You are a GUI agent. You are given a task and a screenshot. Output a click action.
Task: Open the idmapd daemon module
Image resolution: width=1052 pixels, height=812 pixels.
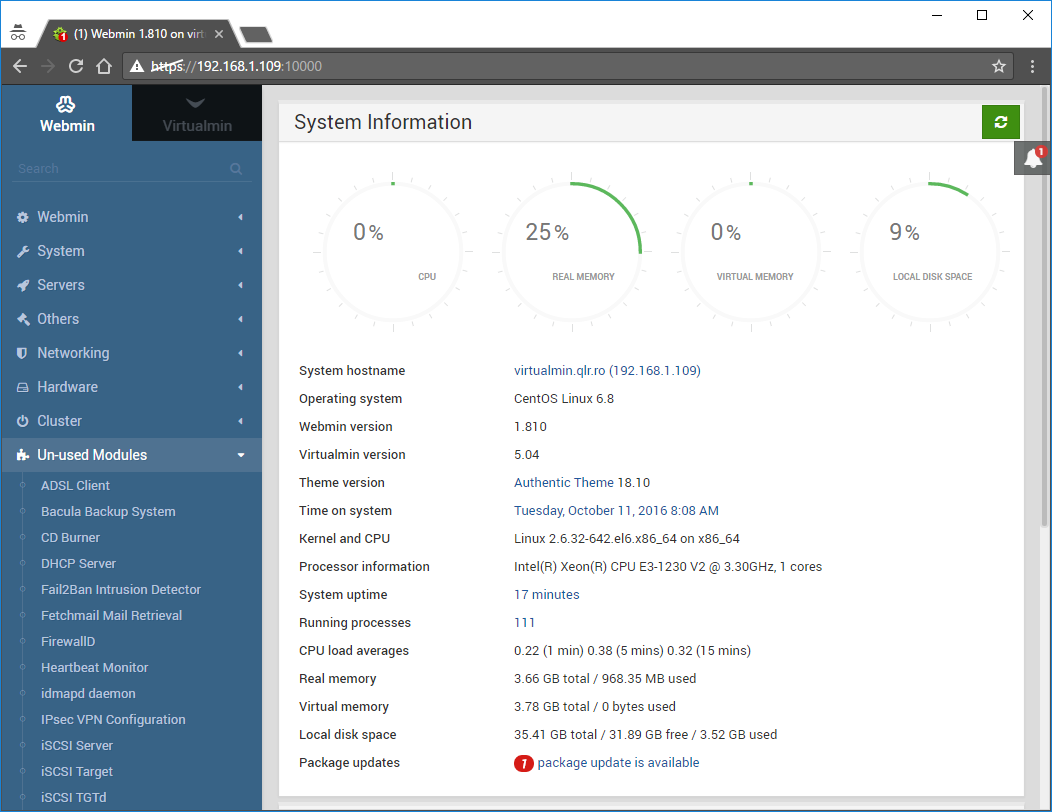click(x=88, y=694)
